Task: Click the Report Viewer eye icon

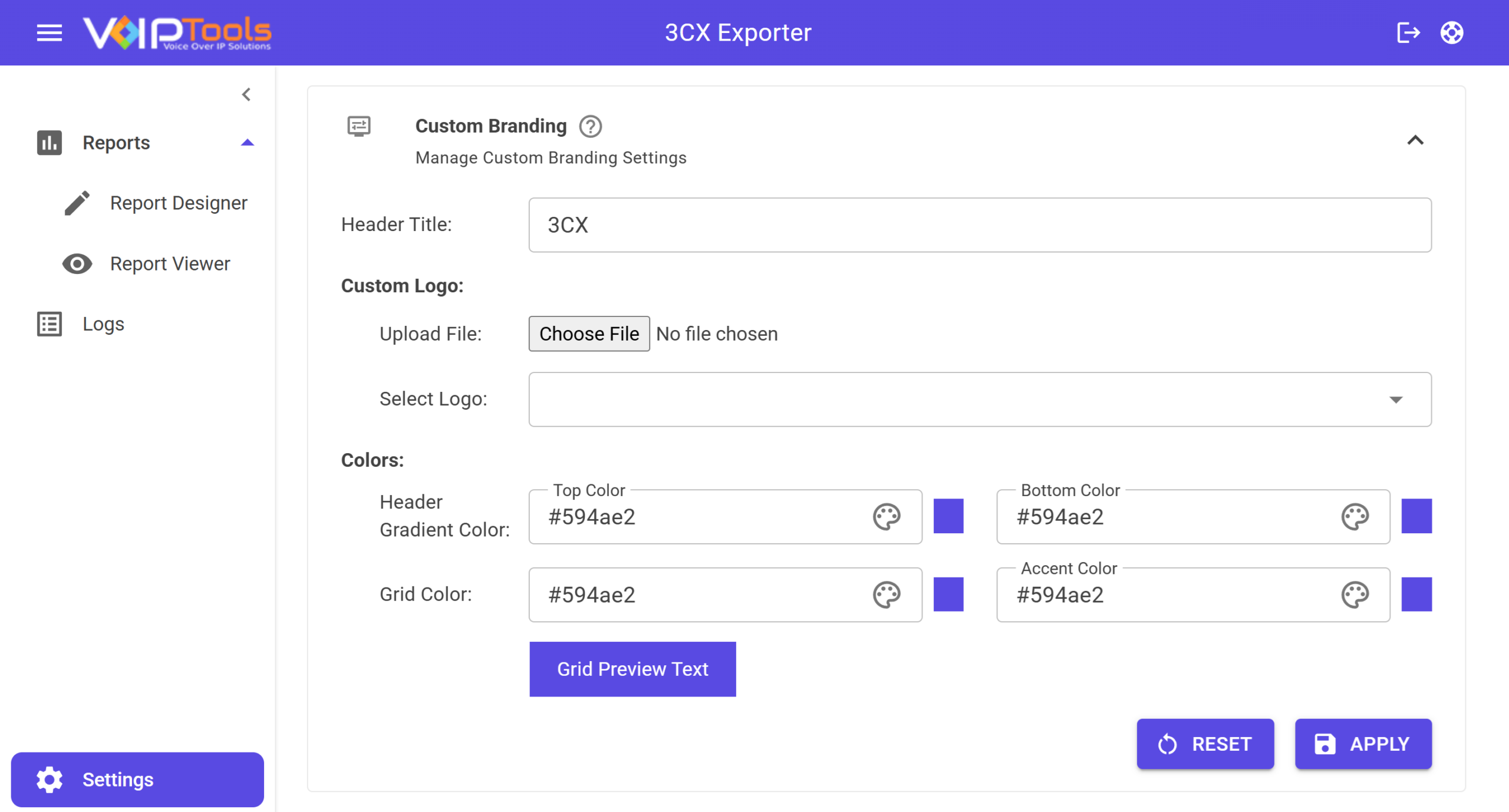Action: [x=77, y=264]
